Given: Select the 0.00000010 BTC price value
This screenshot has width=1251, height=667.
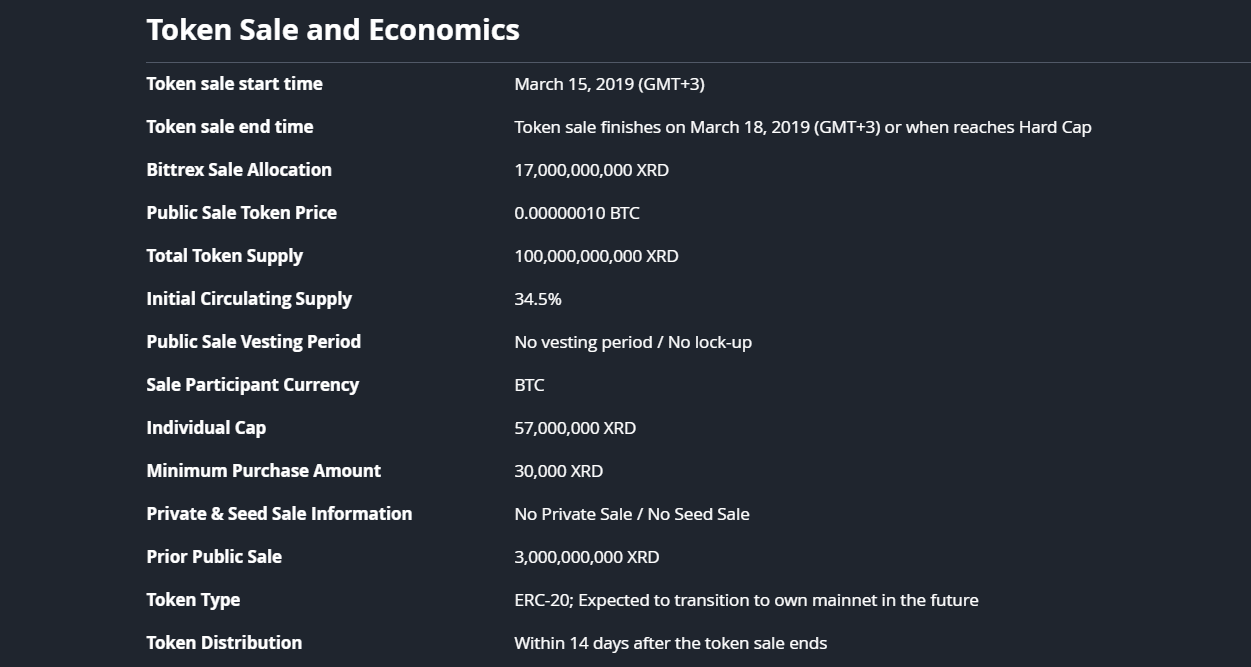Looking at the screenshot, I should [x=576, y=213].
